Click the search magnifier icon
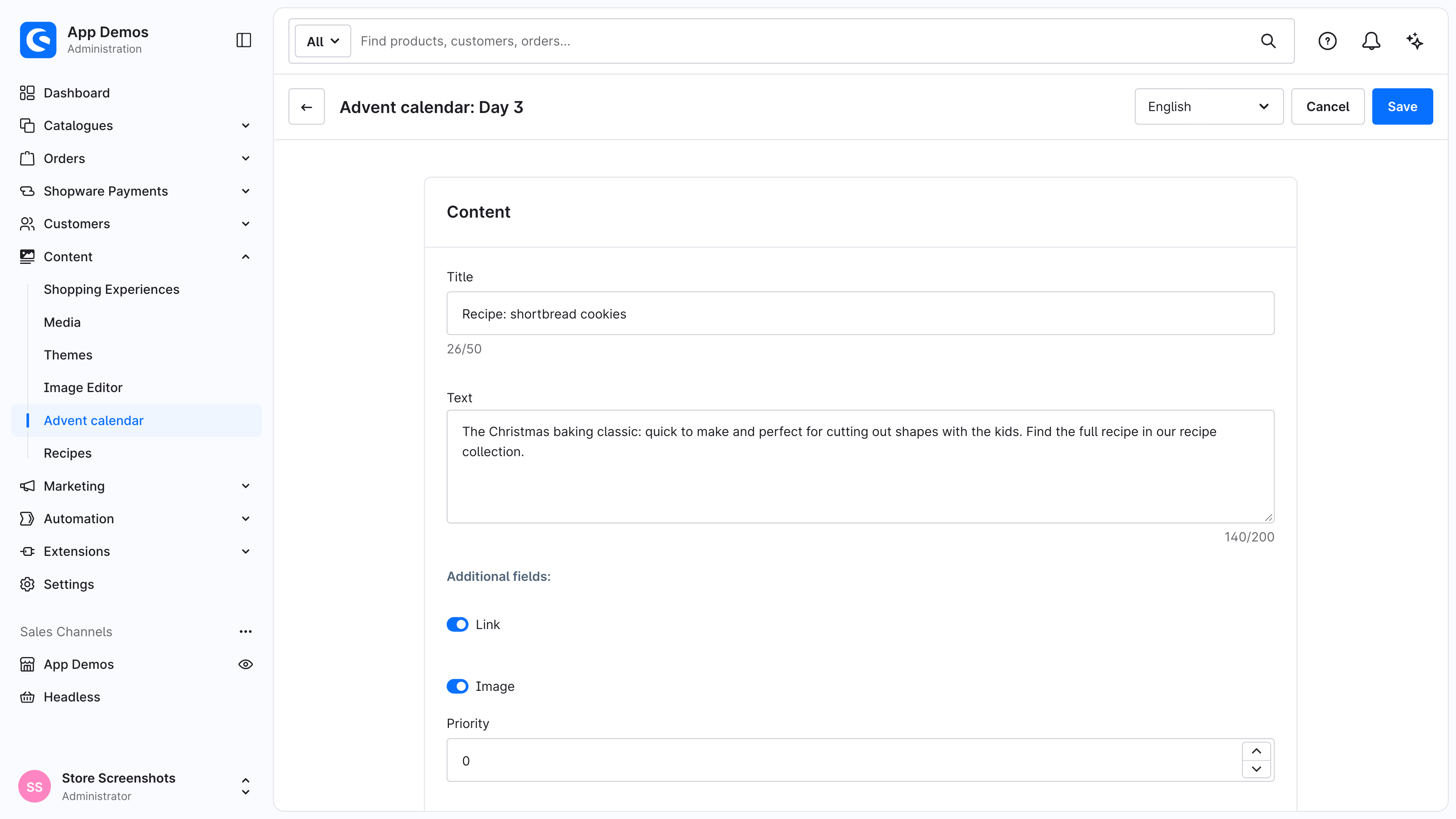Image resolution: width=1456 pixels, height=819 pixels. pyautogui.click(x=1268, y=41)
